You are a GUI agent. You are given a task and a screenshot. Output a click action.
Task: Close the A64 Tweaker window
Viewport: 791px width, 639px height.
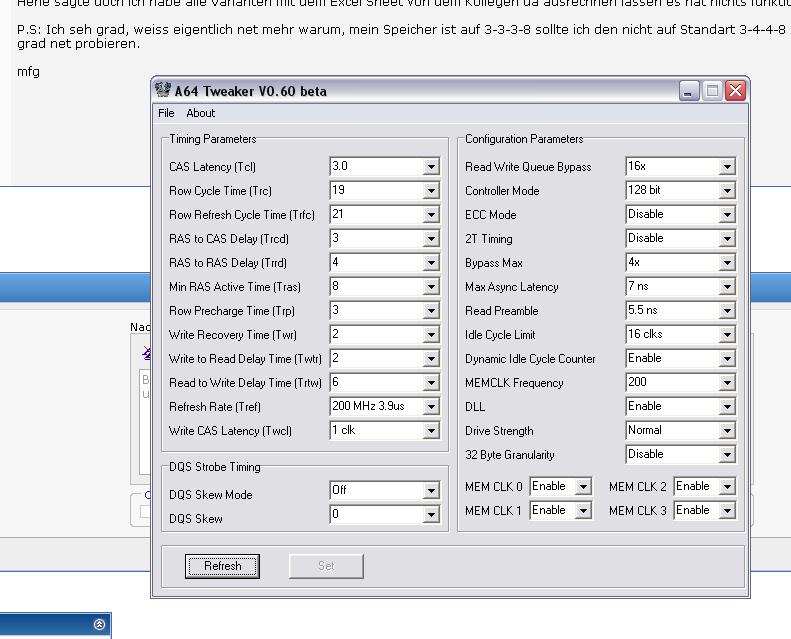[x=736, y=91]
